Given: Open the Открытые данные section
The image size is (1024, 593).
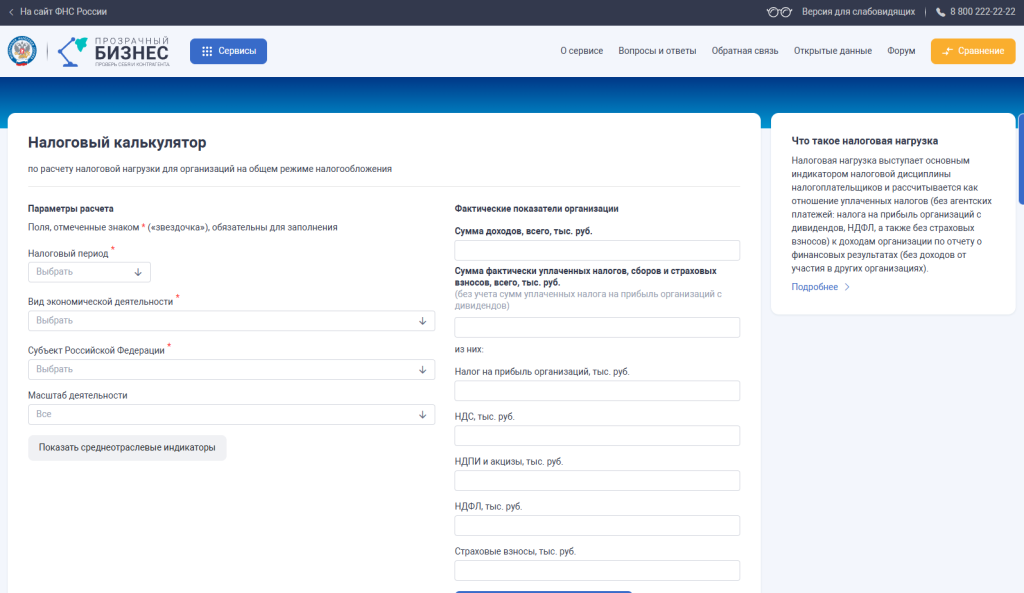Looking at the screenshot, I should coord(832,51).
